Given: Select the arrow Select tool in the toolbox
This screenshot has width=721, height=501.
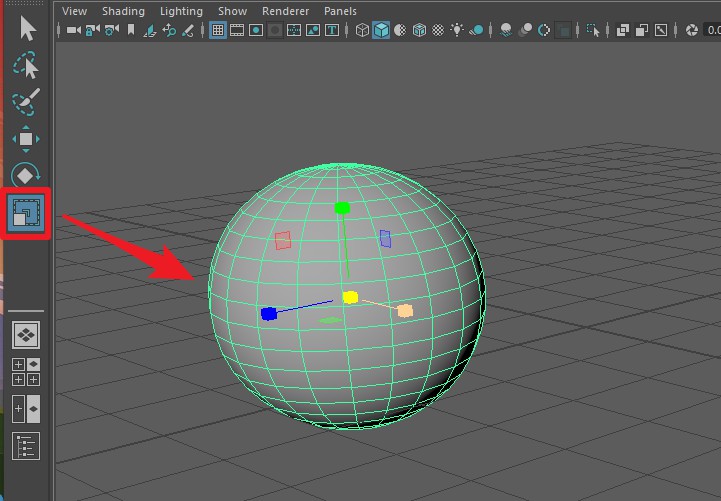Looking at the screenshot, I should (28, 28).
